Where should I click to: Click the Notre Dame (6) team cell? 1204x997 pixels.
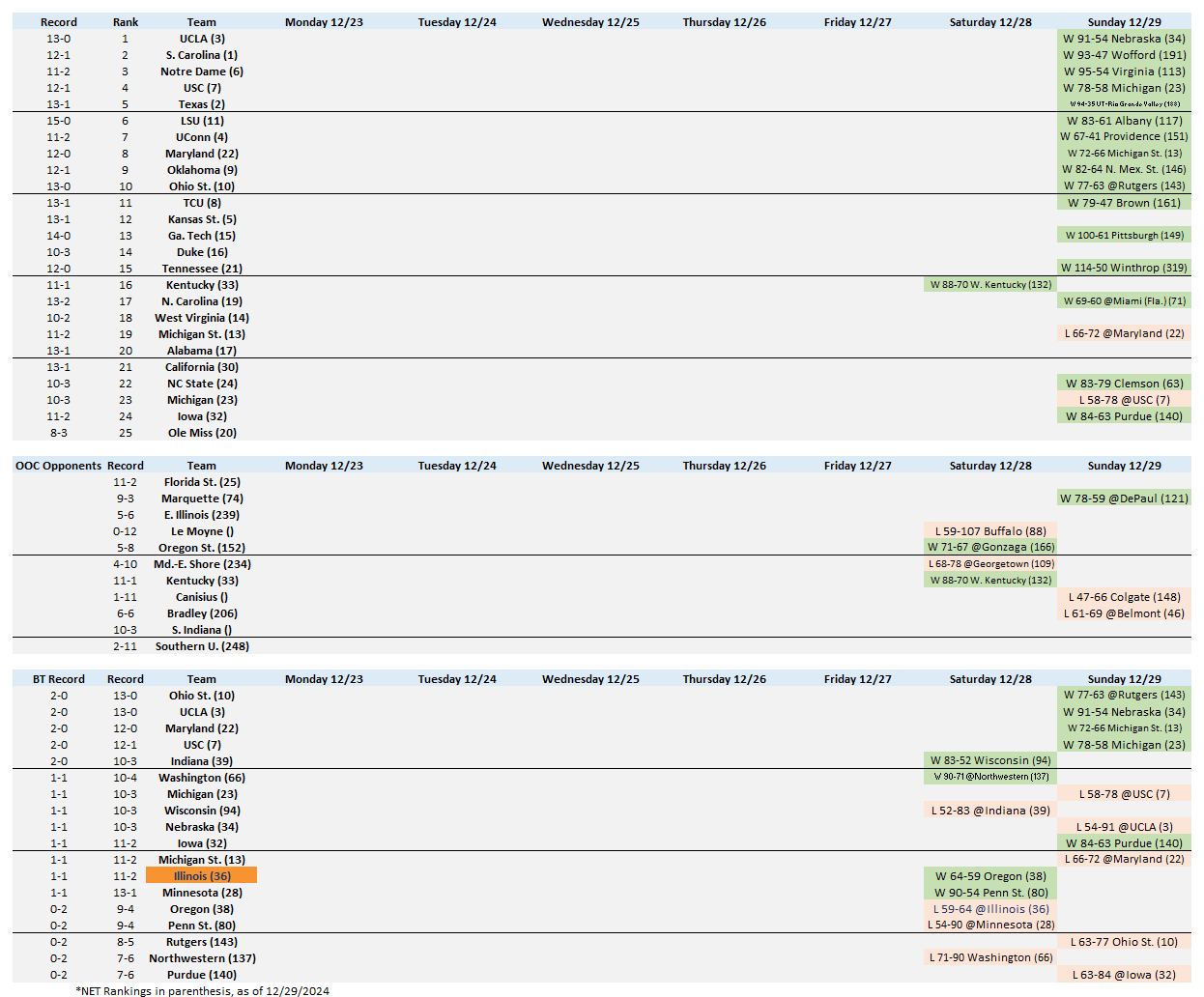click(x=202, y=71)
